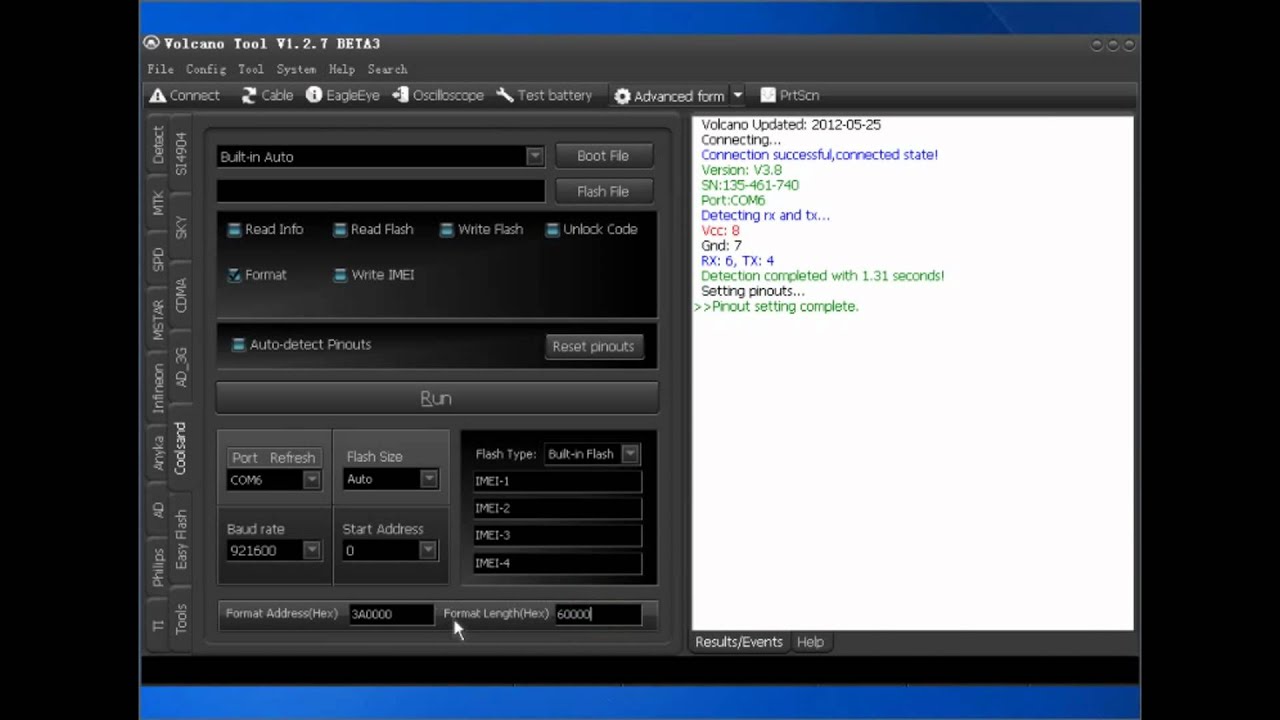Switch to the MTK side tab
Viewport: 1280px width, 720px height.
coord(157,203)
